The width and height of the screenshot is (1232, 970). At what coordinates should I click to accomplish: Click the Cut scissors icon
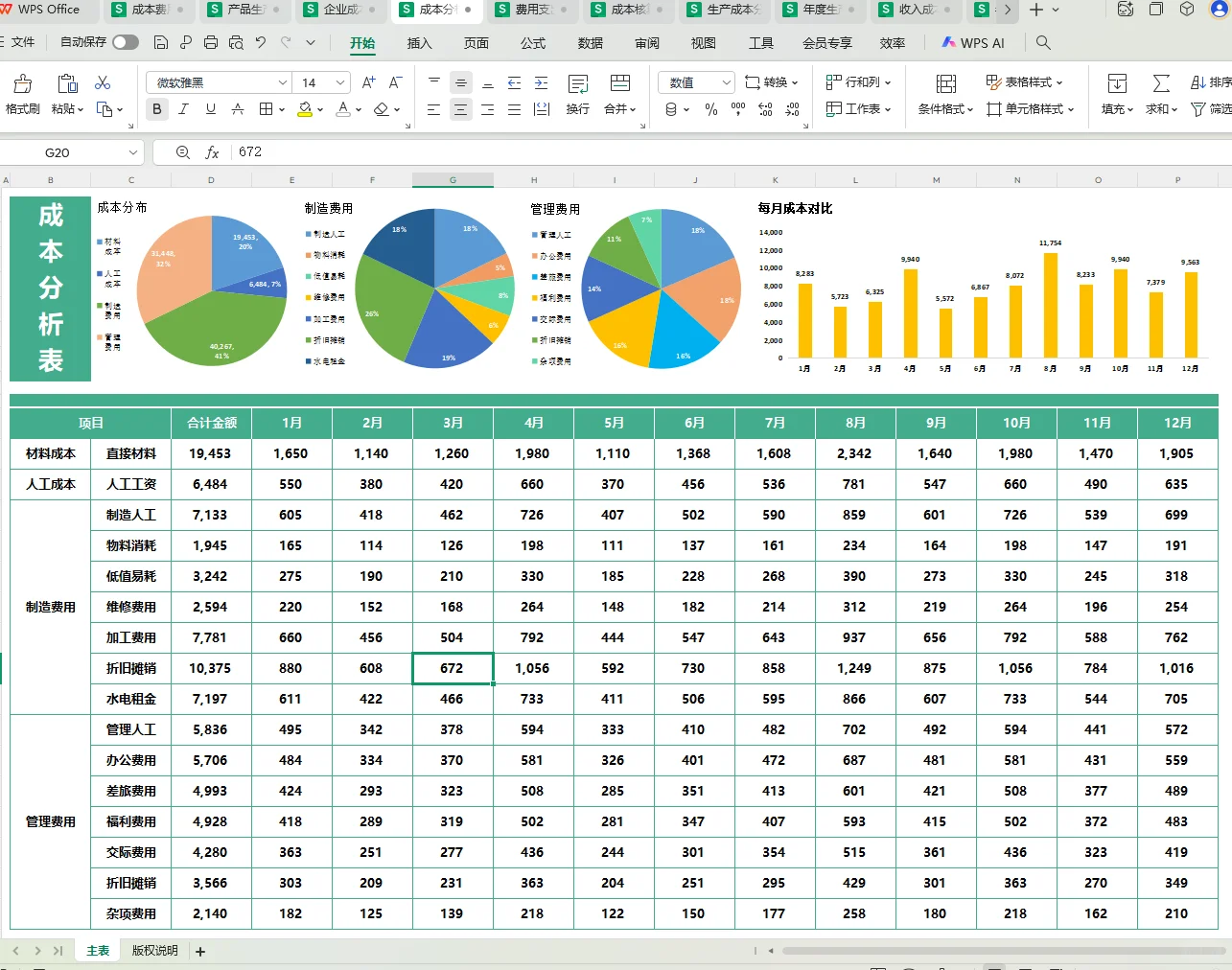pyautogui.click(x=103, y=82)
